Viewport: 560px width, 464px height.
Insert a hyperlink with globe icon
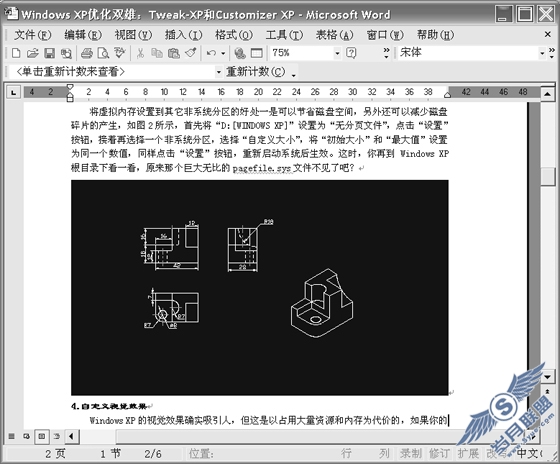(x=240, y=53)
